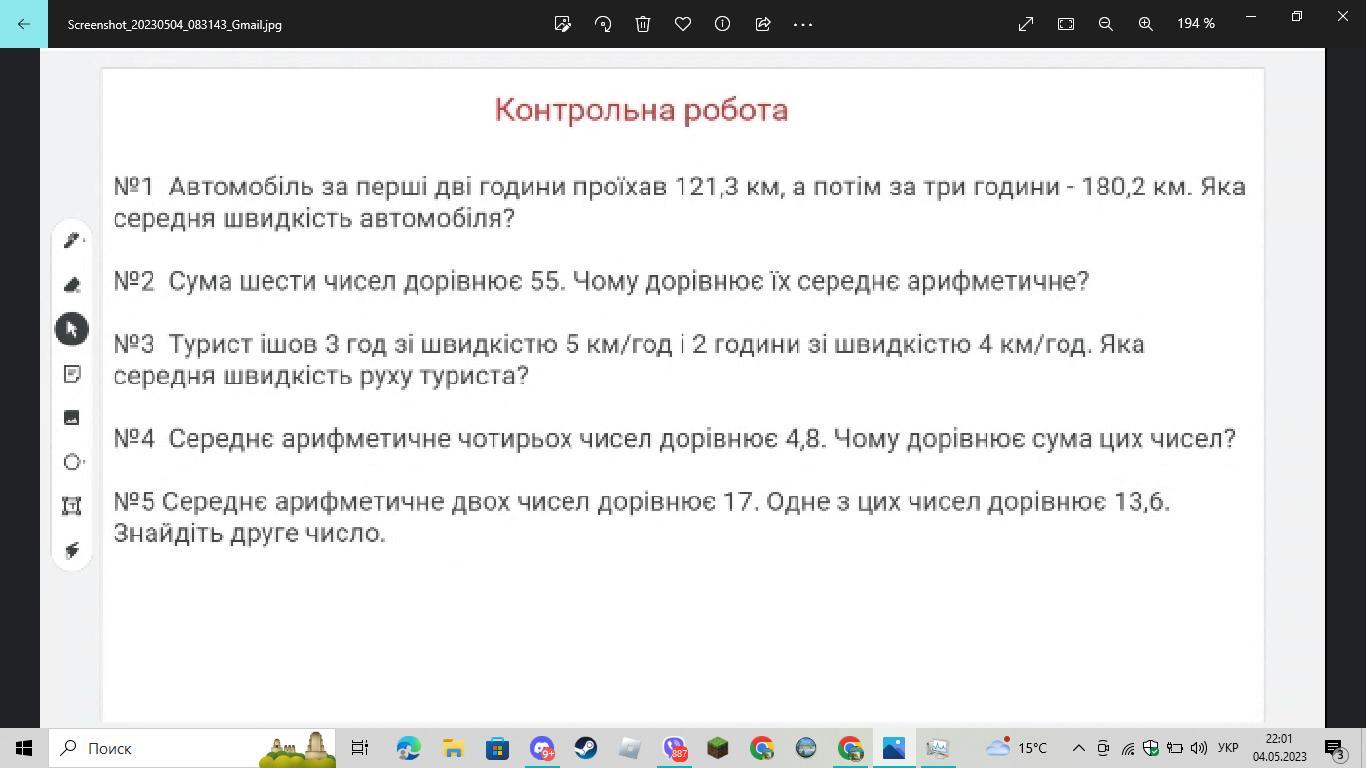
Task: Open the volume speaker control
Action: (1199, 748)
